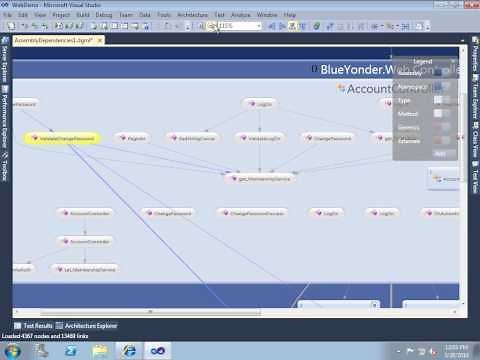Open the Help menu
The width and height of the screenshot is (480, 360).
290,15
